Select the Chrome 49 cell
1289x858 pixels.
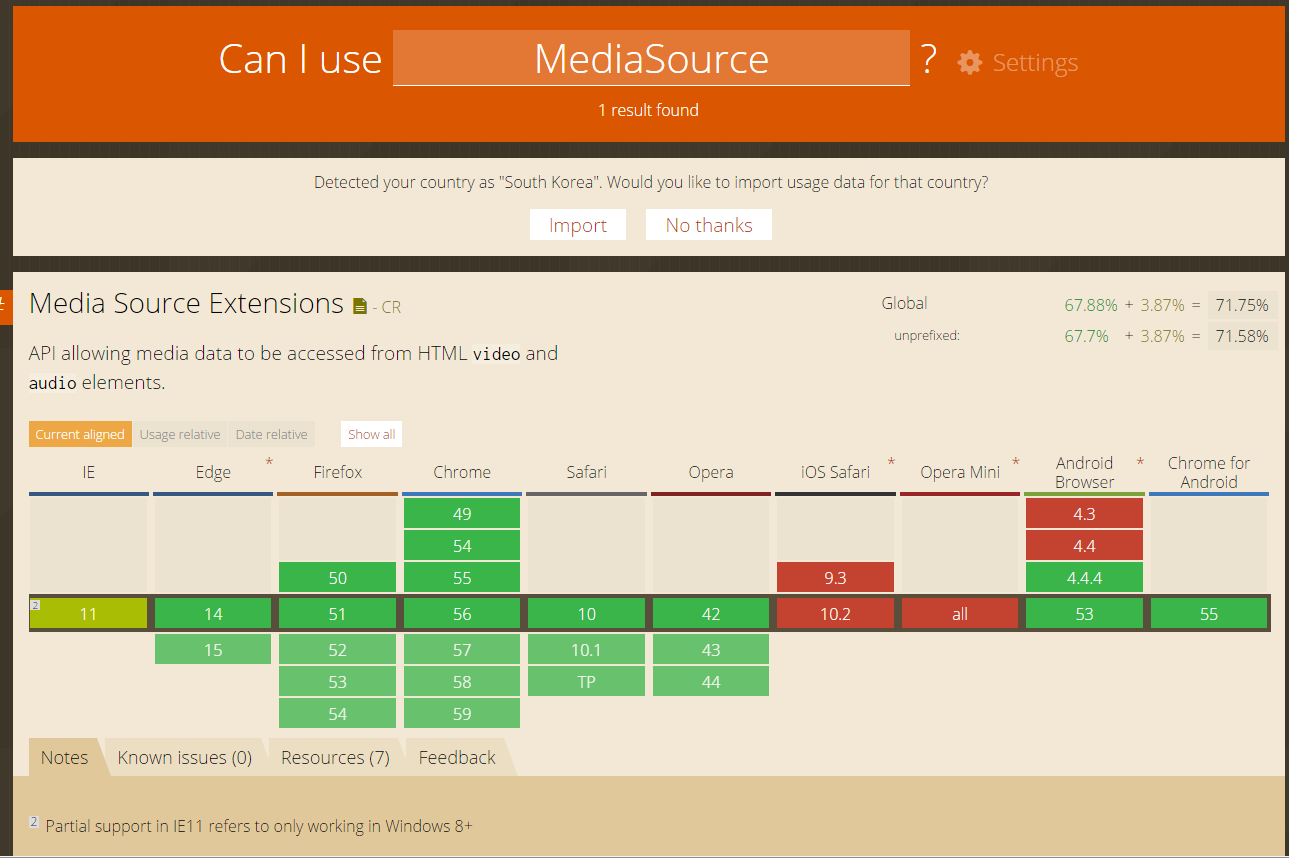coord(462,514)
